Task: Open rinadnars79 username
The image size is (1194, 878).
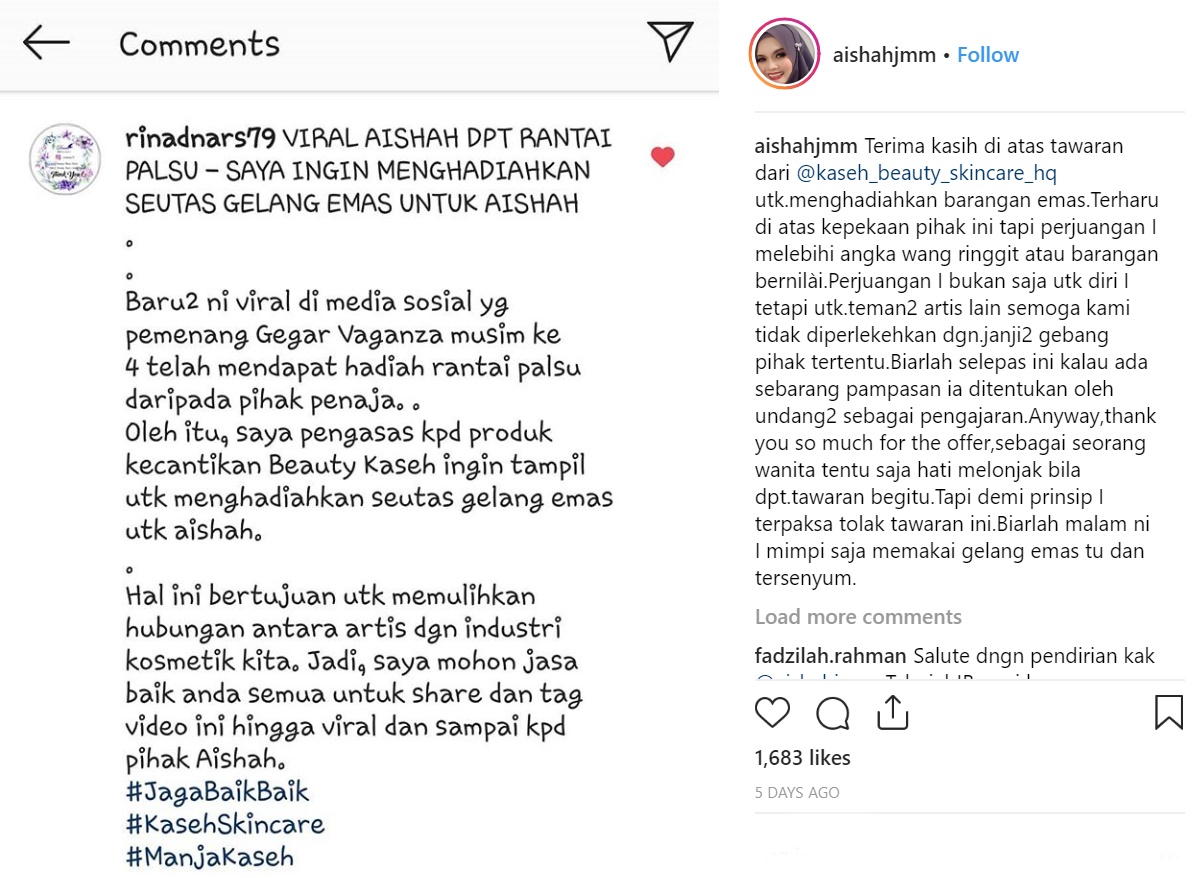Action: 200,138
